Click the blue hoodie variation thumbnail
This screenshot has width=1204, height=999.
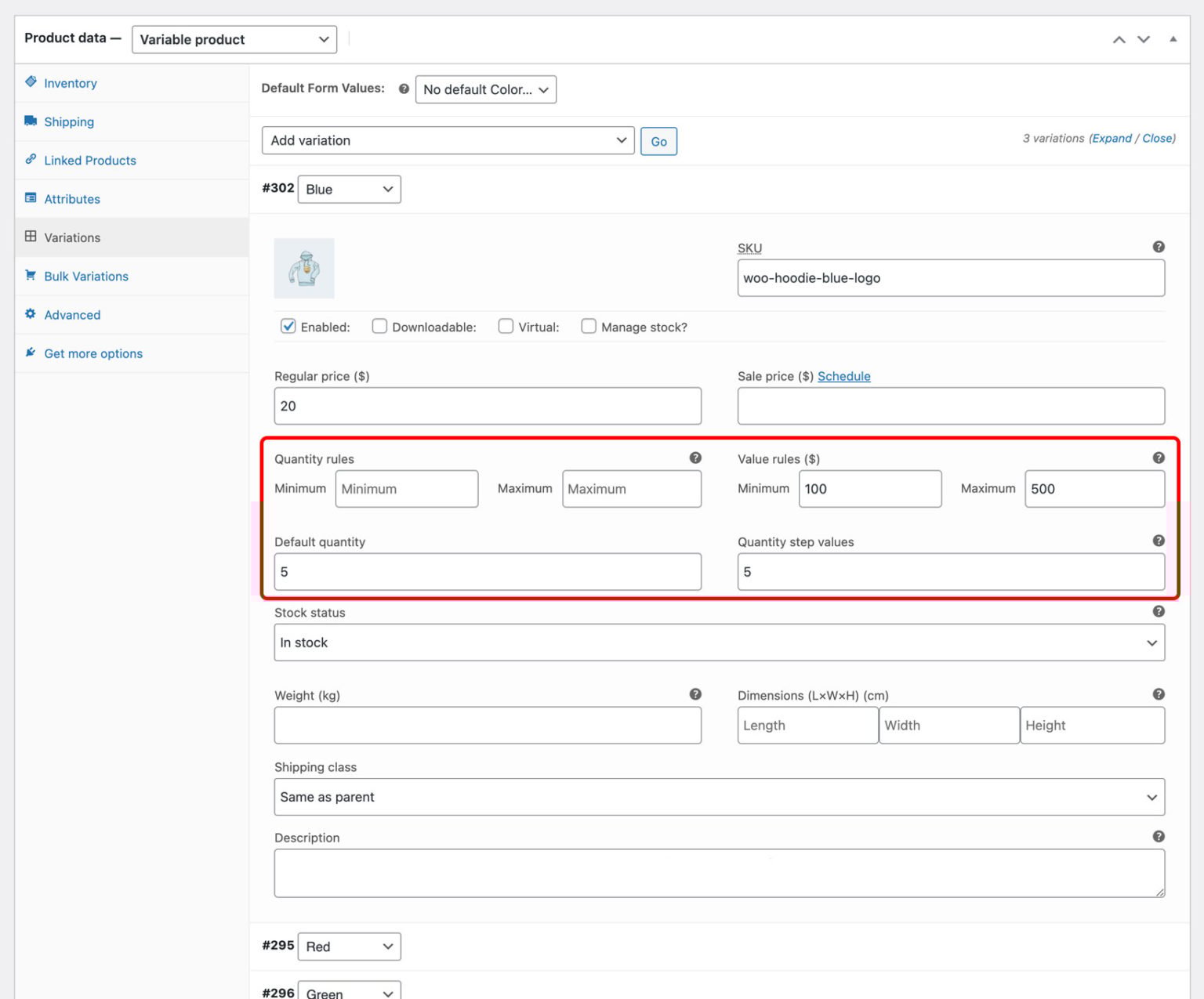303,268
